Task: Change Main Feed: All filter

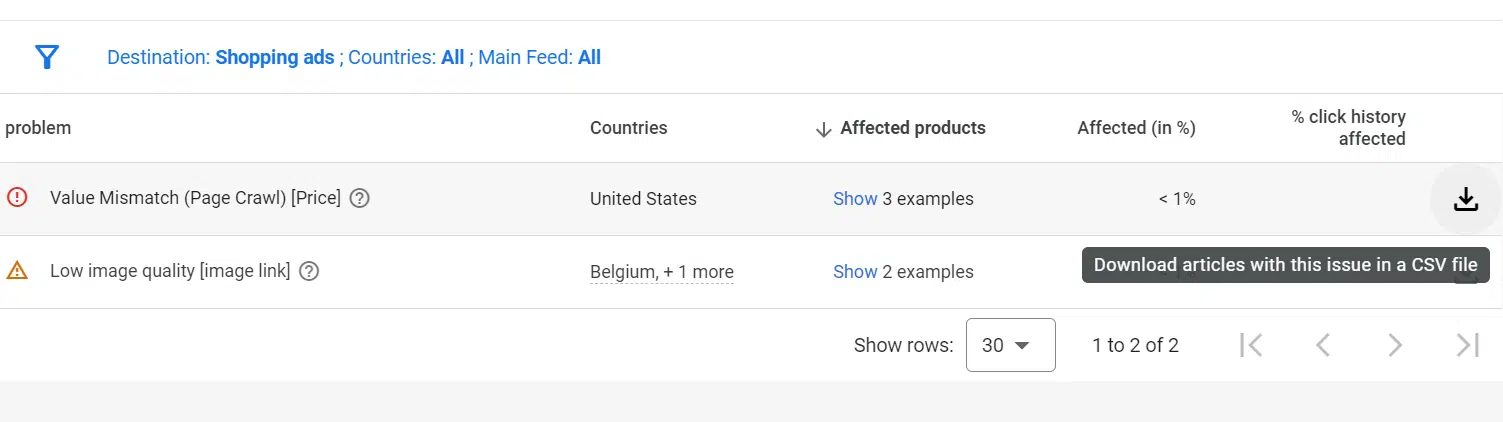Action: pyautogui.click(x=539, y=57)
